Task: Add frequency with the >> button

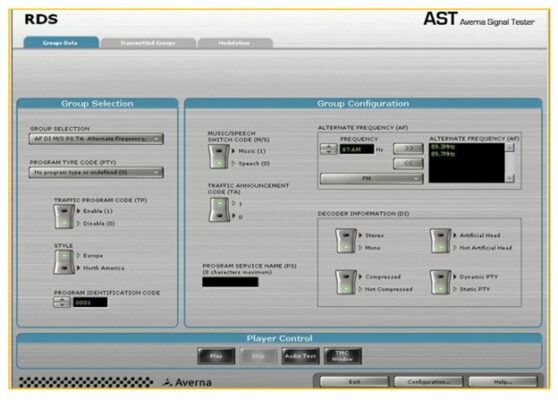Action: [408, 148]
